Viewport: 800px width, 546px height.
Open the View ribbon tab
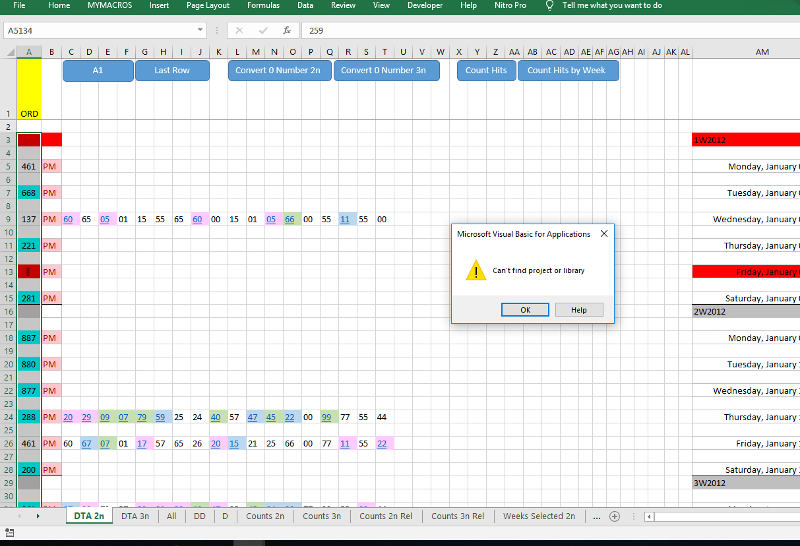pos(381,5)
